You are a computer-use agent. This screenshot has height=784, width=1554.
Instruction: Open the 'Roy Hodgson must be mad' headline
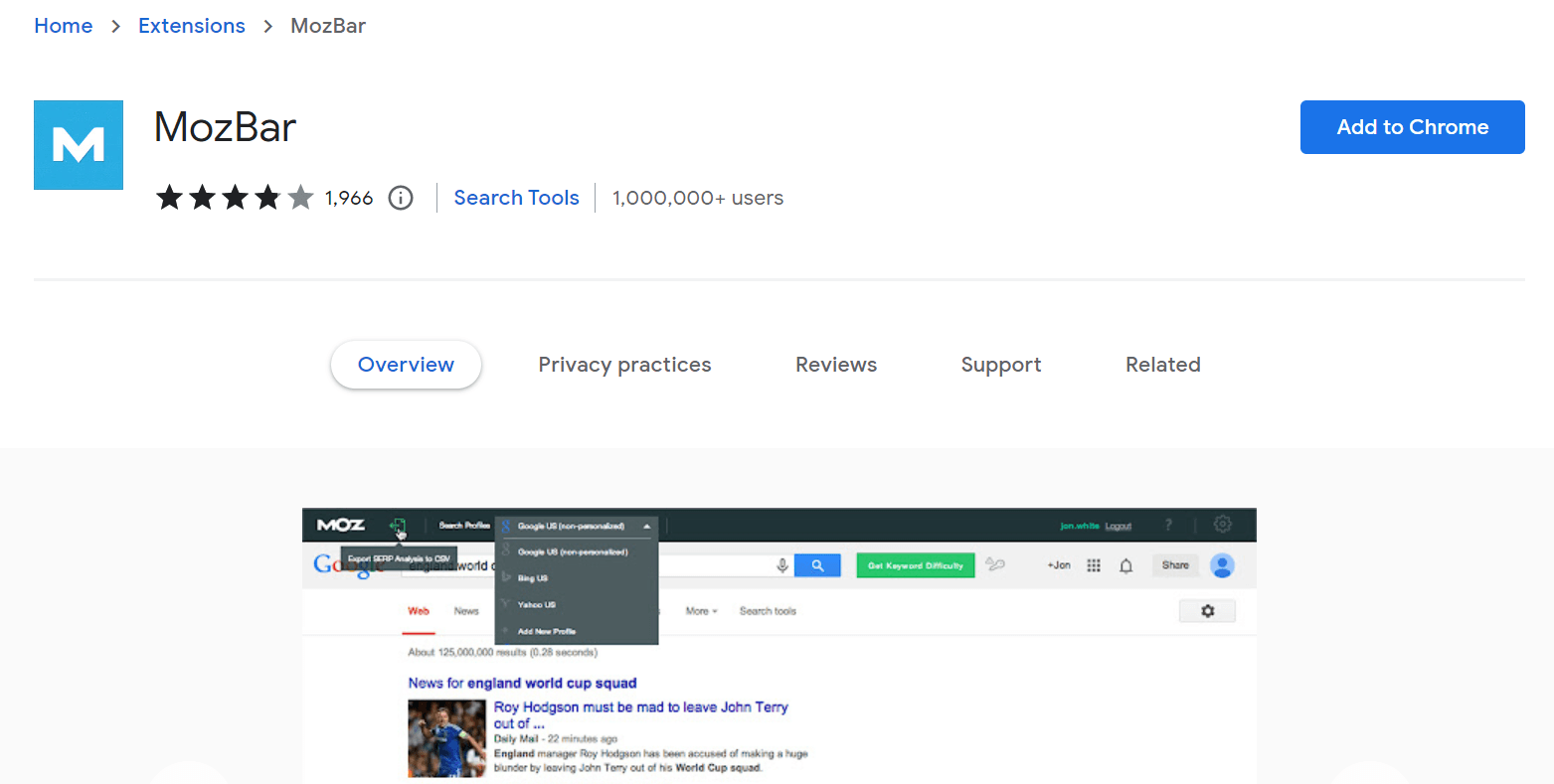click(641, 714)
